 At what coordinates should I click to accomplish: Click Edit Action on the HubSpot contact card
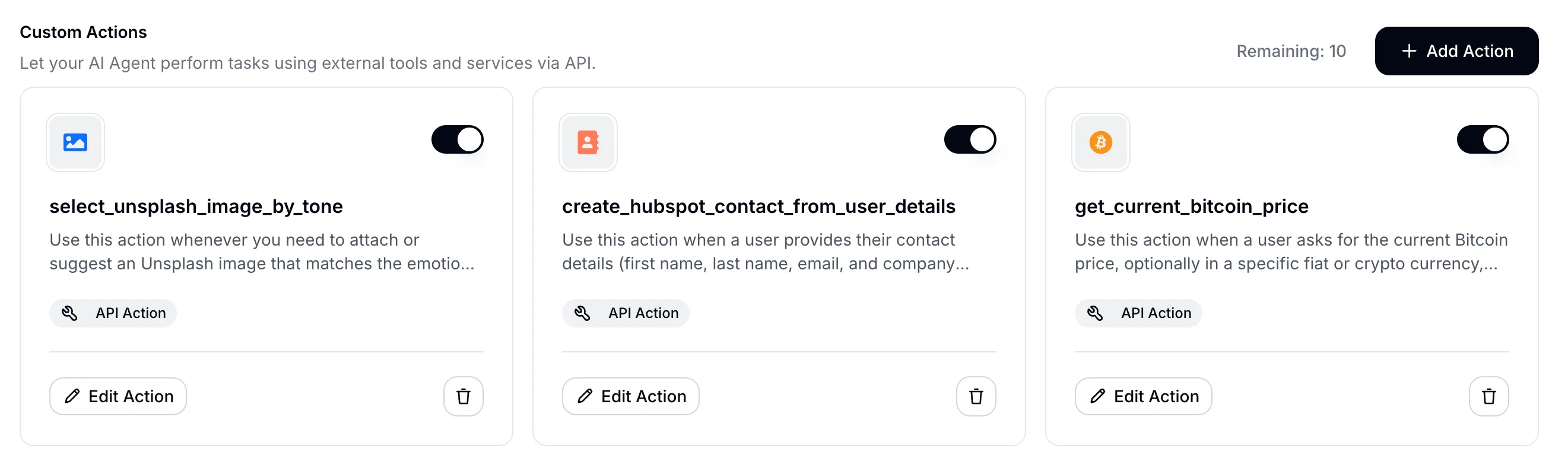[x=630, y=396]
